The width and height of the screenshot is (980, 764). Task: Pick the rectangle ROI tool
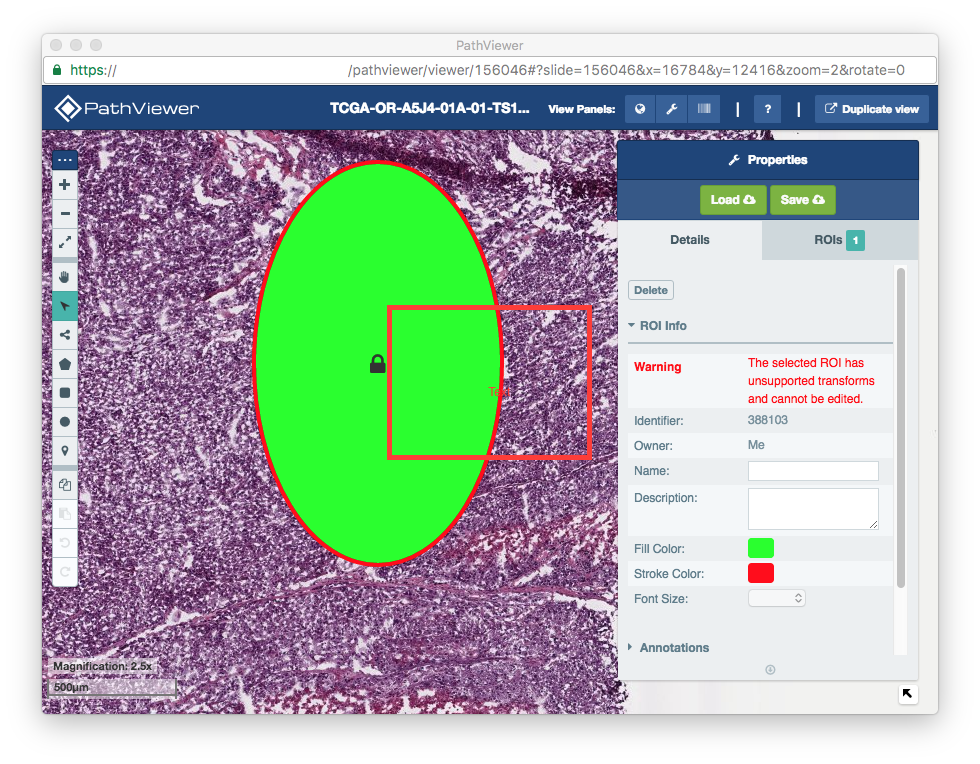tap(64, 392)
